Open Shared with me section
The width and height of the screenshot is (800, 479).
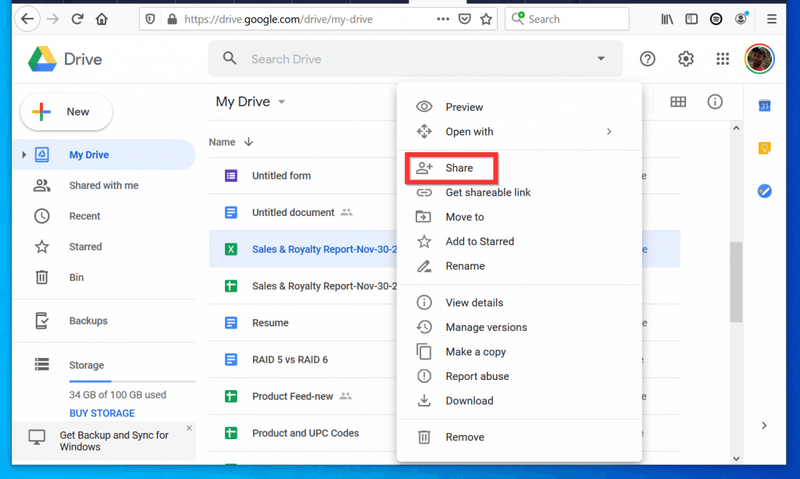point(104,185)
